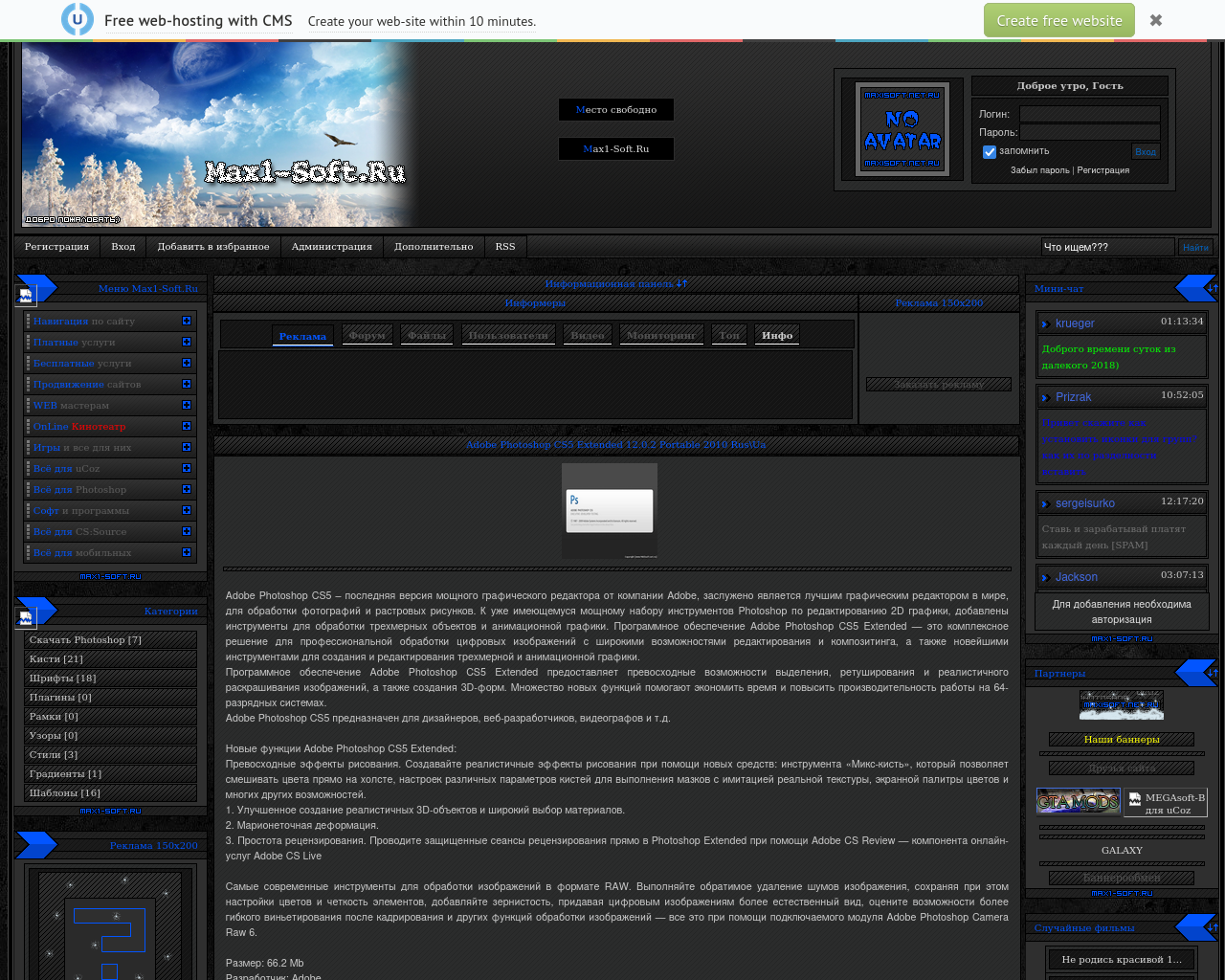Click Prizrak's chat arrow icon
The height and width of the screenshot is (980, 1225).
click(x=1046, y=398)
